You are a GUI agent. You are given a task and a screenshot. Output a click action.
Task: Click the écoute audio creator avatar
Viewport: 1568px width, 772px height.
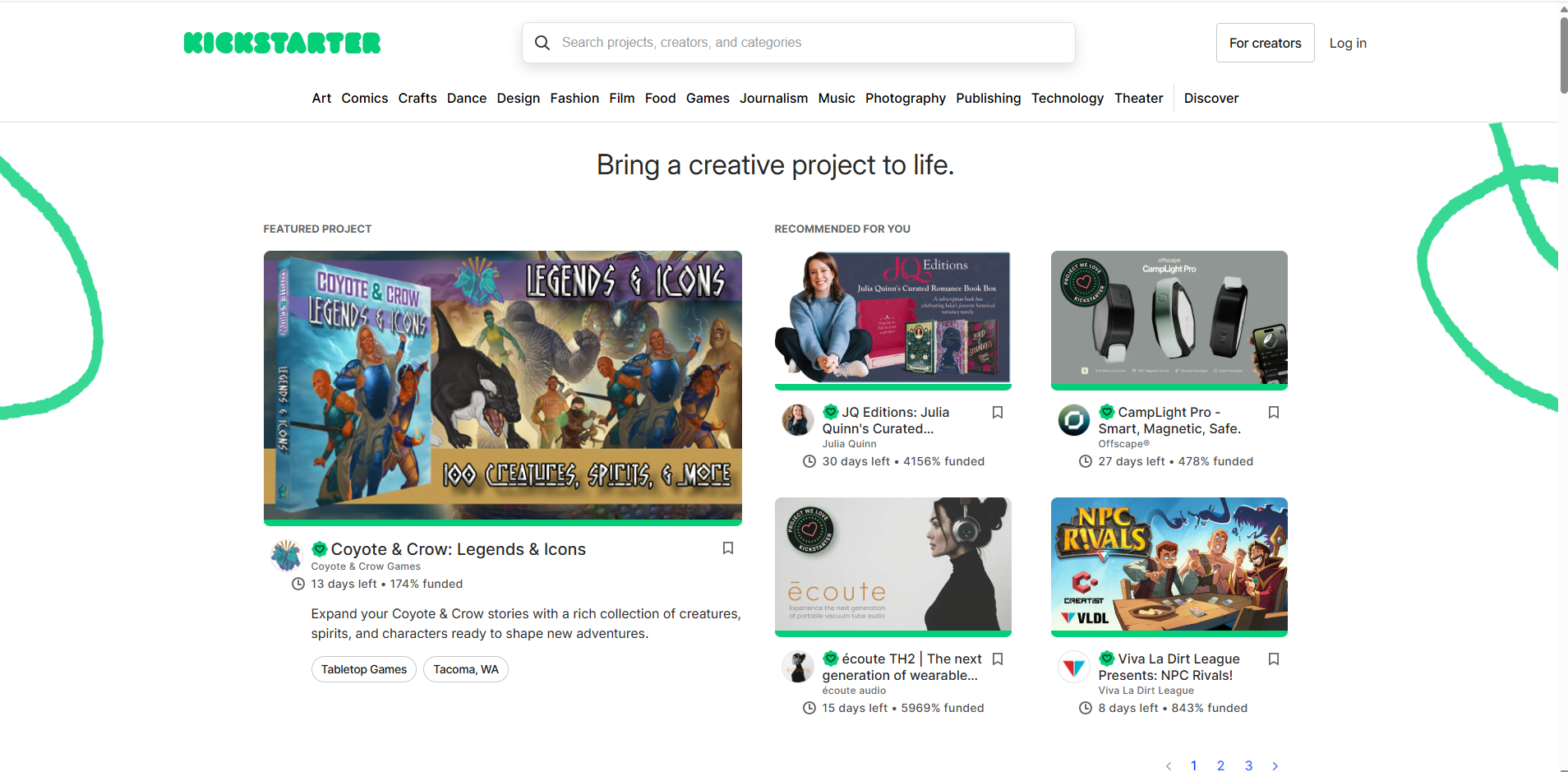[x=797, y=667]
